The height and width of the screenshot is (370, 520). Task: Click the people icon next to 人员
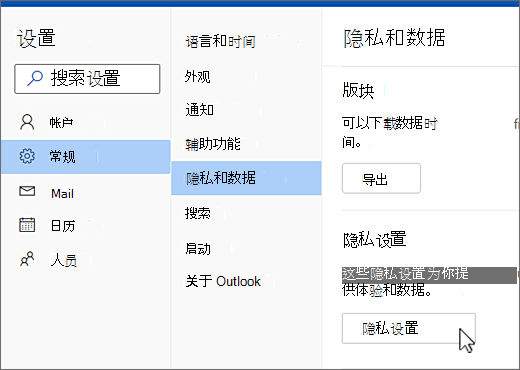(27, 259)
